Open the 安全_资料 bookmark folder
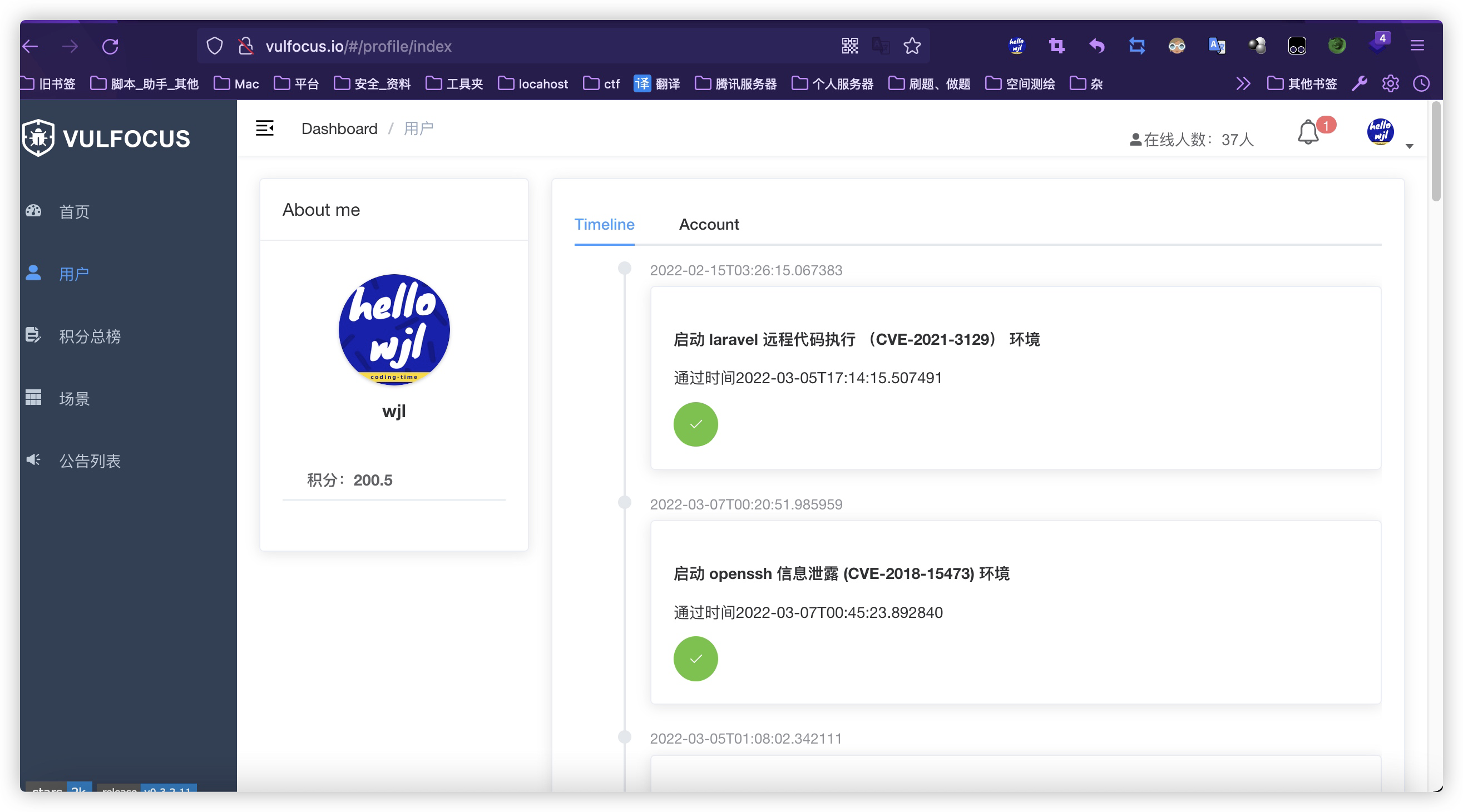This screenshot has width=1463, height=812. pos(372,83)
